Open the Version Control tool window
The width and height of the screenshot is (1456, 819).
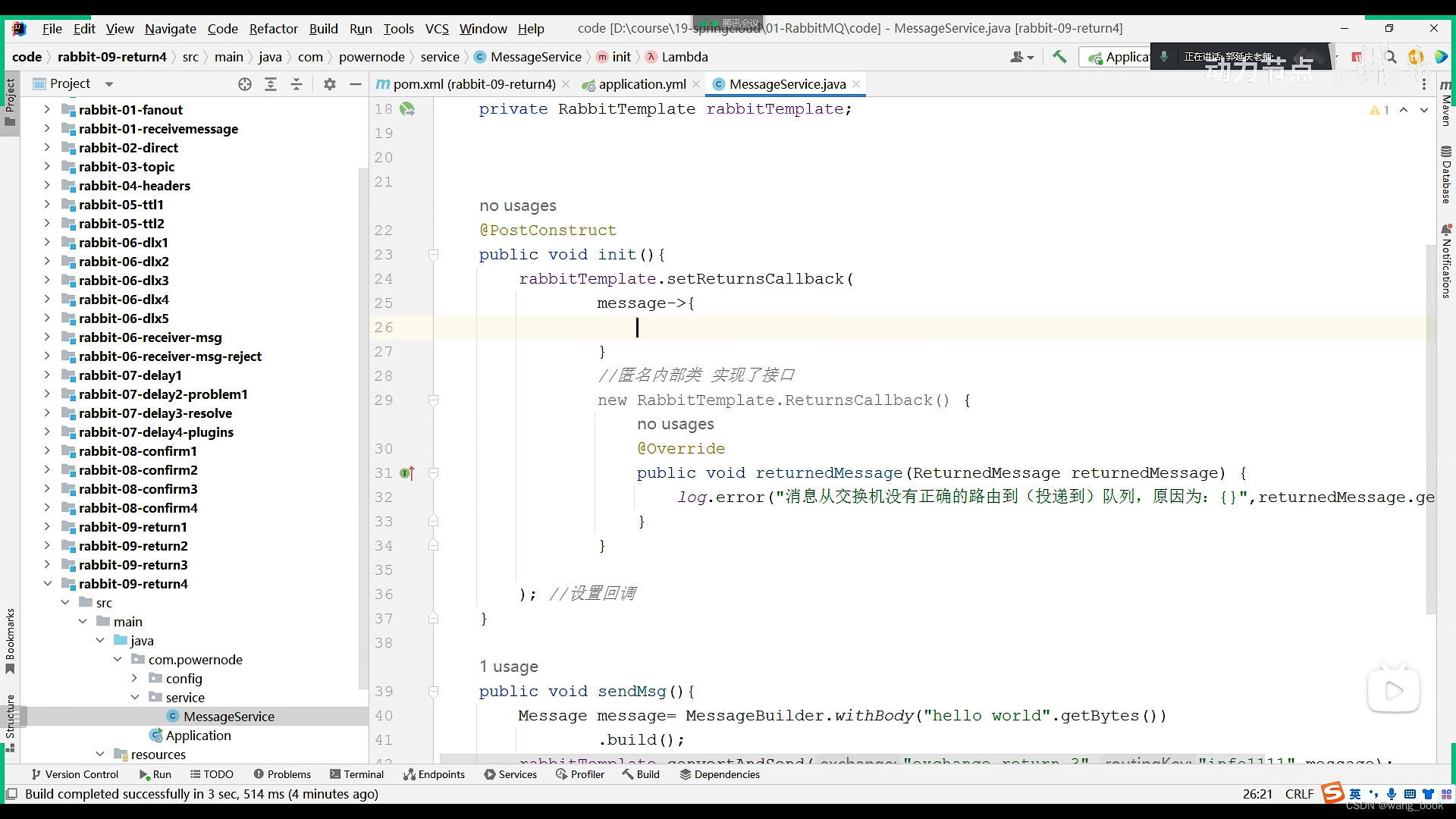tap(74, 774)
